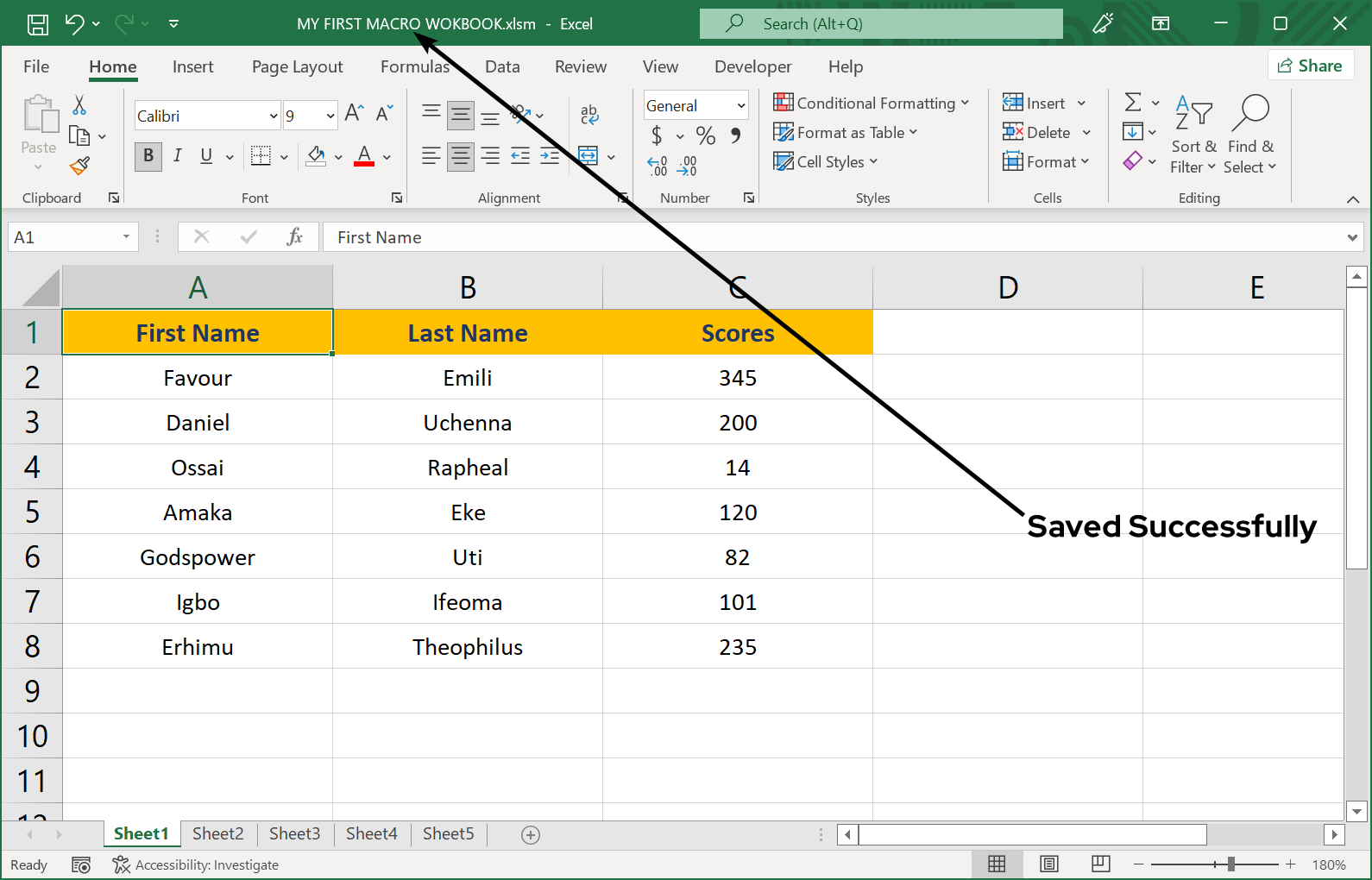Click the Increase Font Size icon
This screenshot has height=880, width=1372.
354,114
